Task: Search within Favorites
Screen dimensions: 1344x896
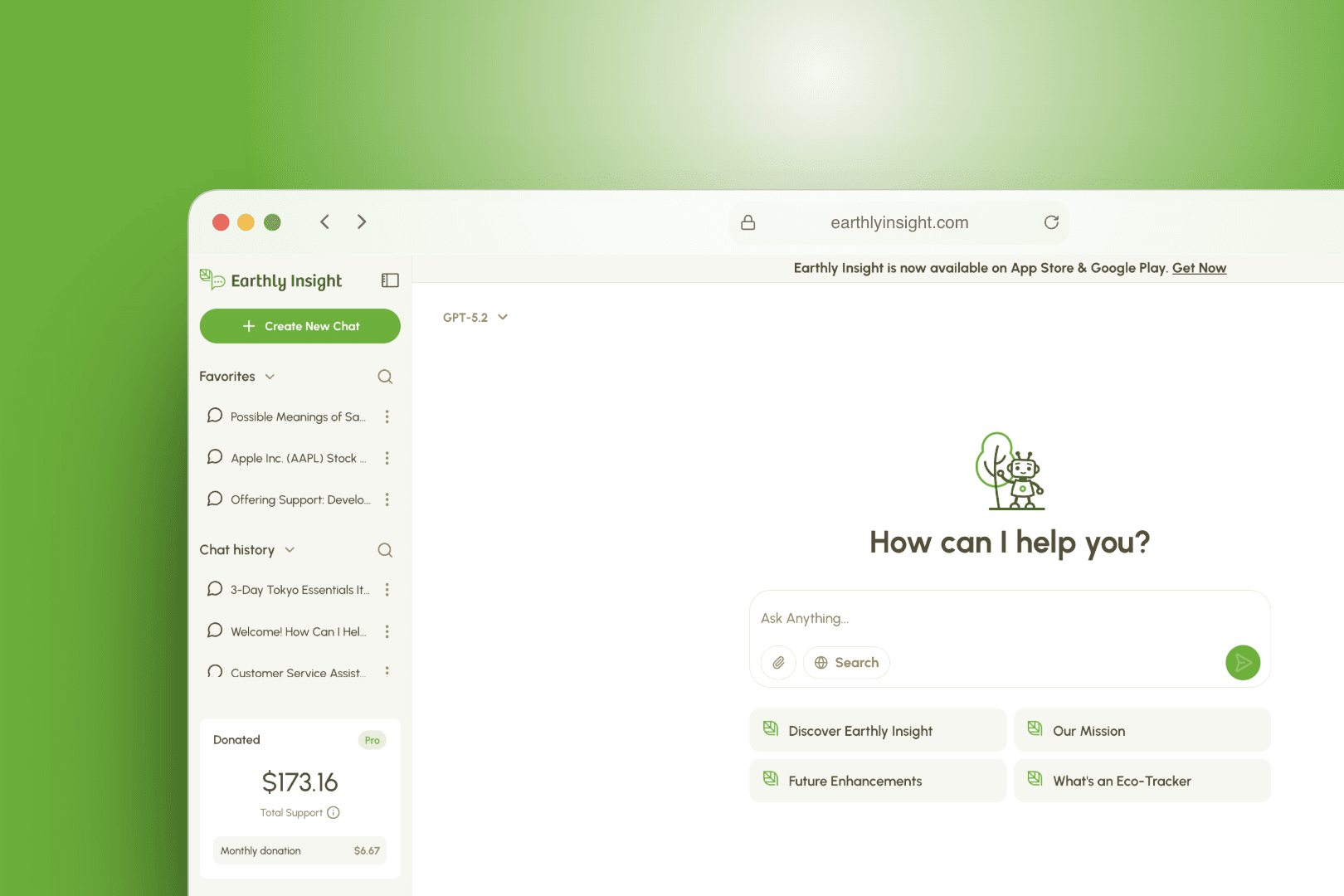Action: pyautogui.click(x=385, y=377)
